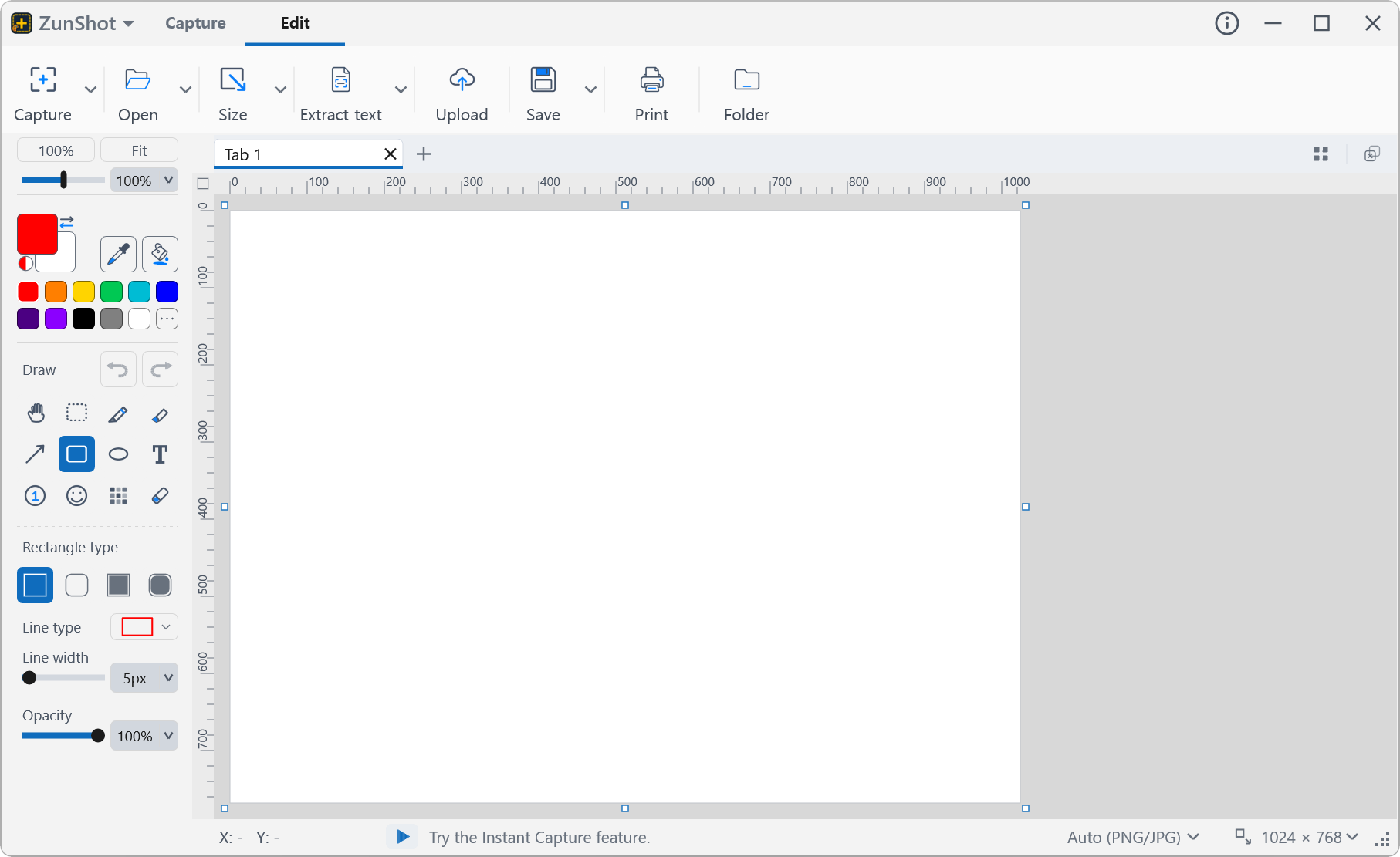The image size is (1400, 857).
Task: Toggle the tab grid view
Action: [1321, 154]
